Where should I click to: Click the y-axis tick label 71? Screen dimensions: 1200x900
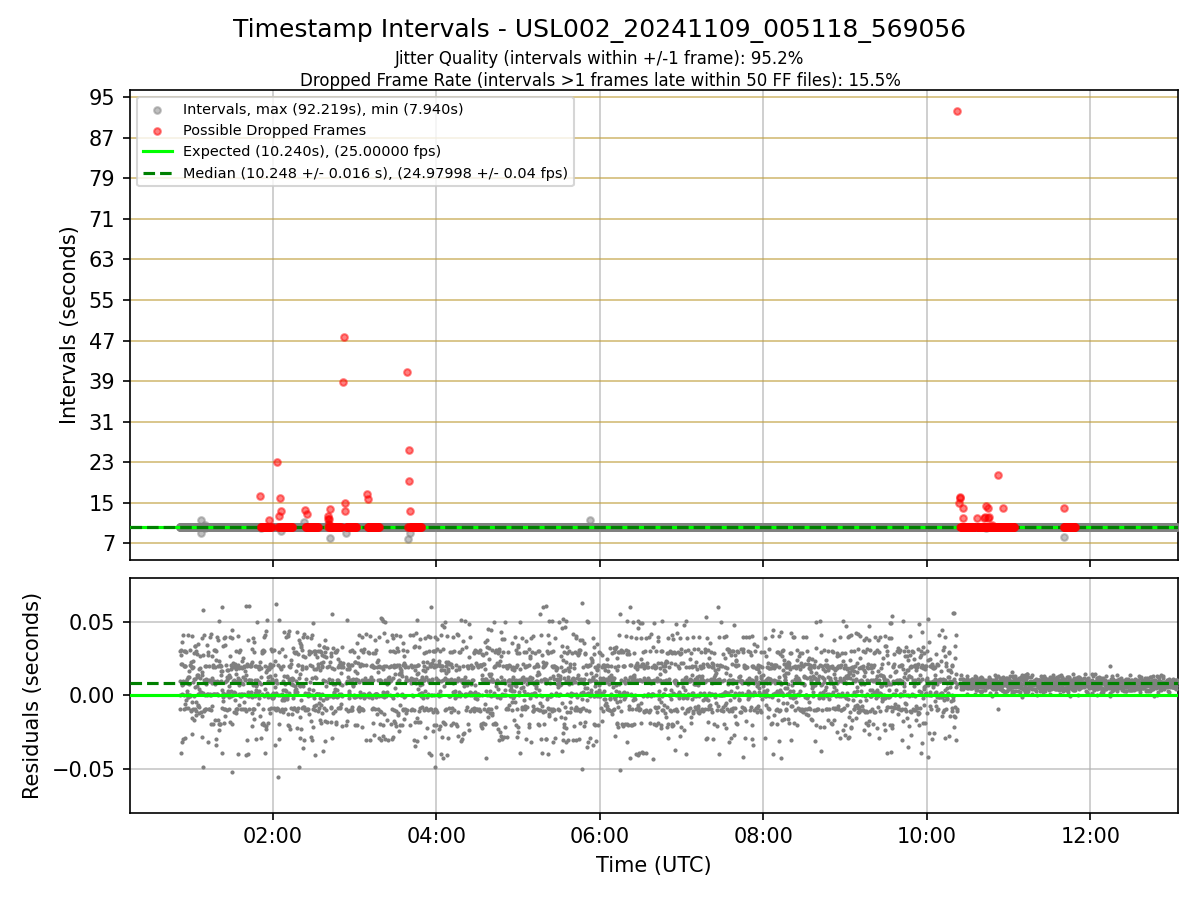pyautogui.click(x=101, y=219)
